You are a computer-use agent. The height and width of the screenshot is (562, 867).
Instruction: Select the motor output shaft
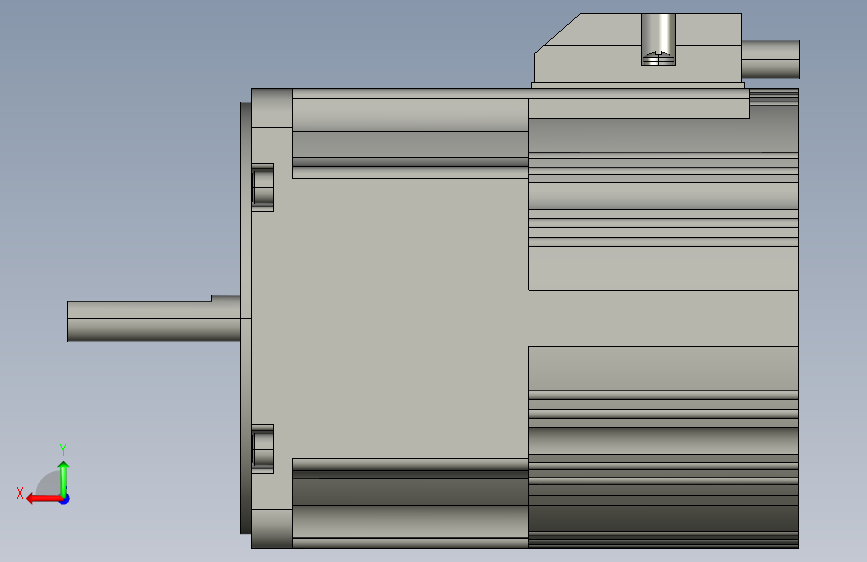pos(154,321)
